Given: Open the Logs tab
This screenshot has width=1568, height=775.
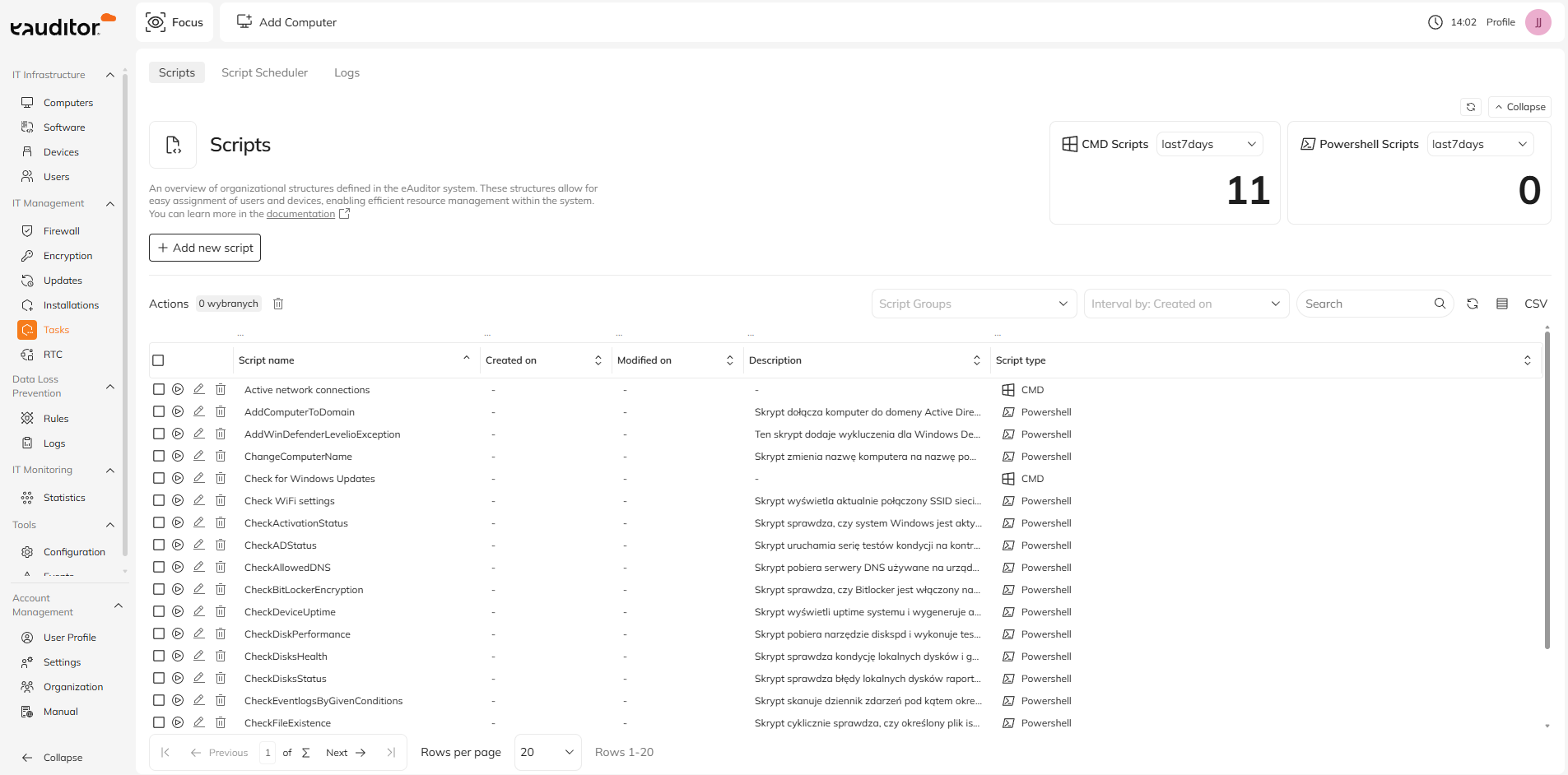Looking at the screenshot, I should click(347, 72).
